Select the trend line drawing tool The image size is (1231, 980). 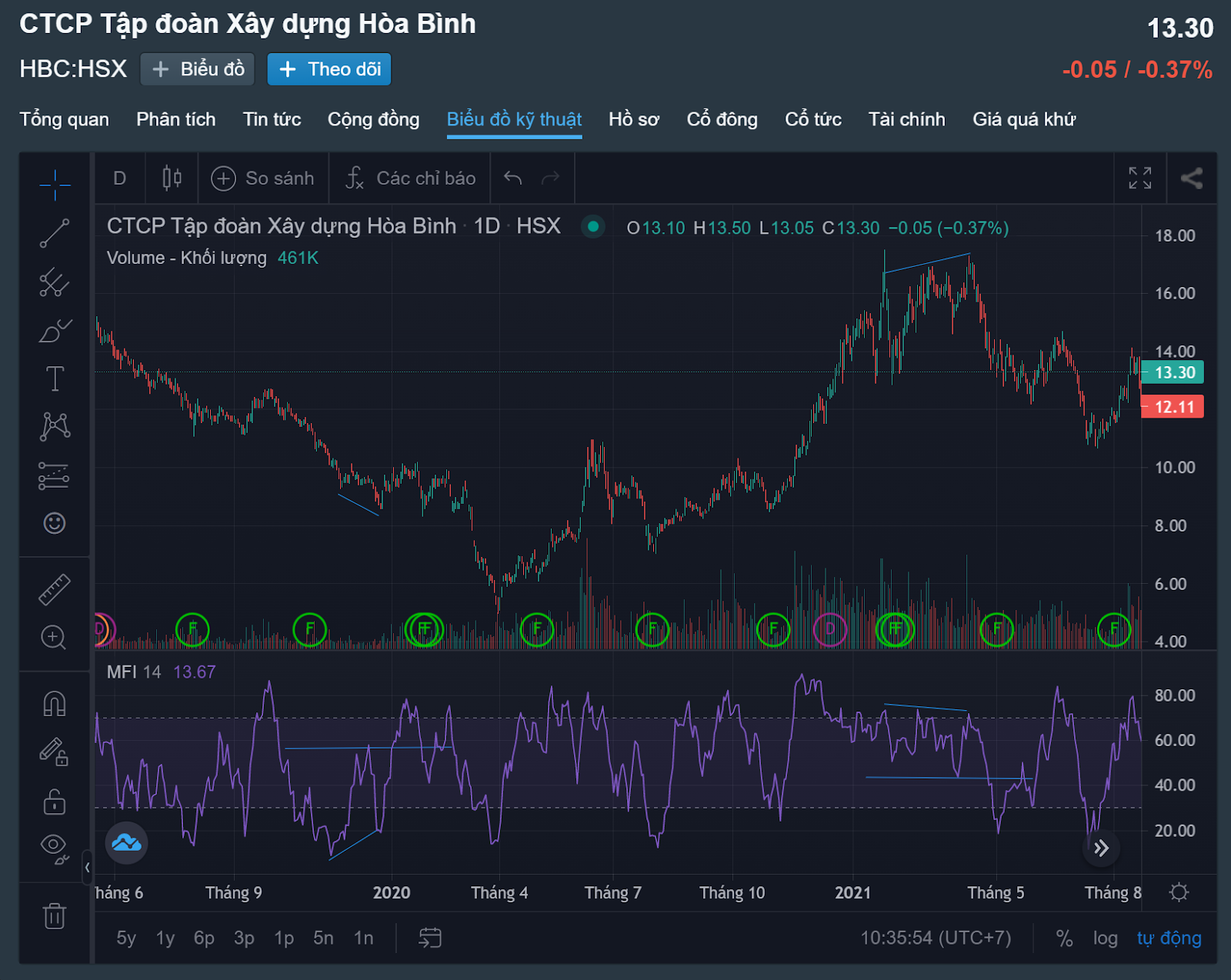point(55,233)
